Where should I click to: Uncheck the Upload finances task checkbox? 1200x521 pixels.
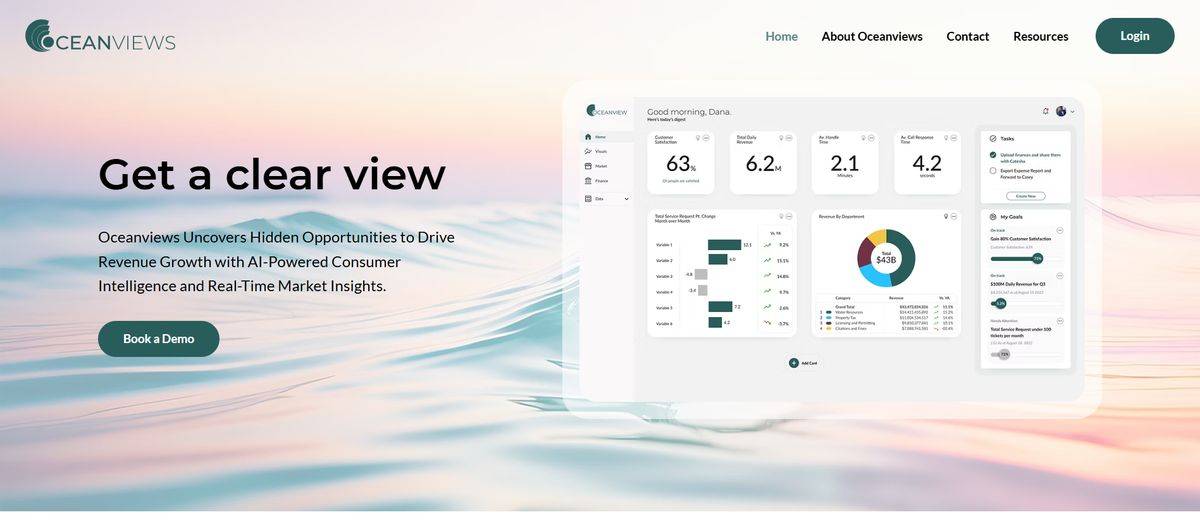point(992,155)
